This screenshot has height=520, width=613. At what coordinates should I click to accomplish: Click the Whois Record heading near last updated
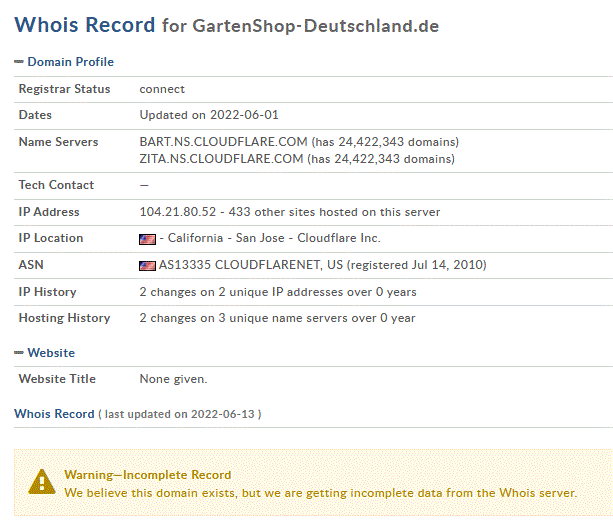pos(54,414)
